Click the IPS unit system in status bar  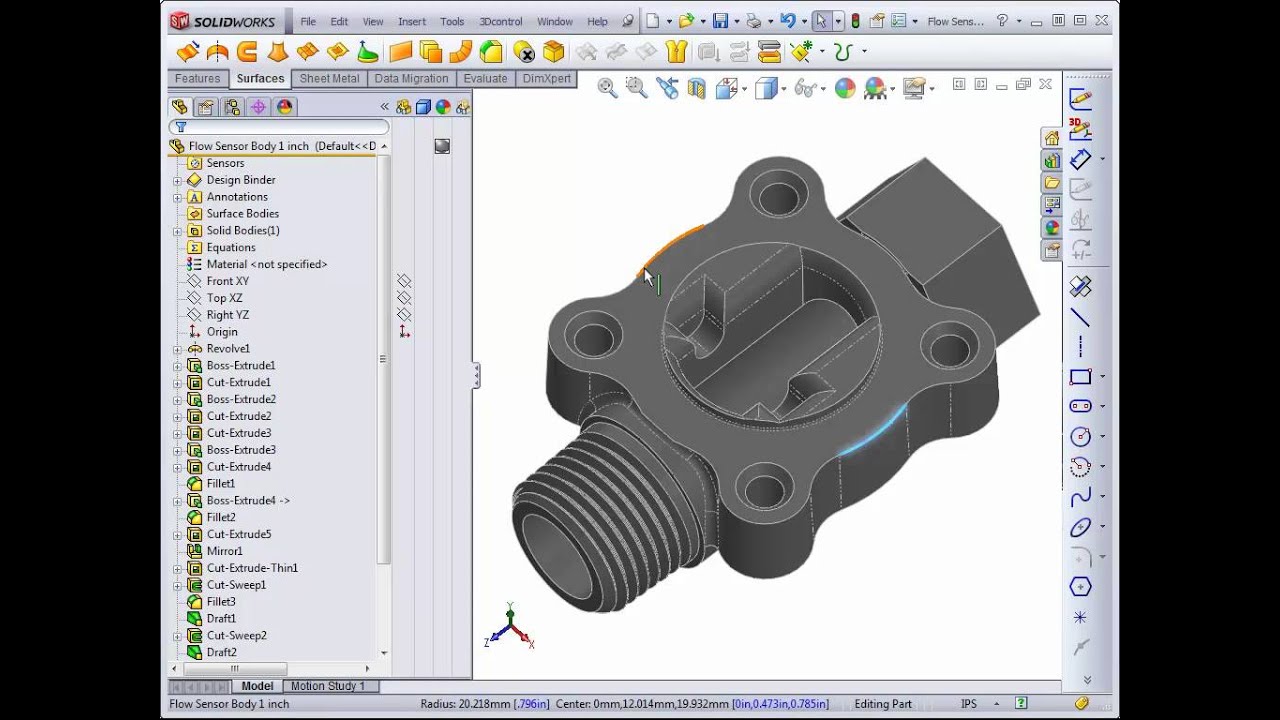(969, 704)
